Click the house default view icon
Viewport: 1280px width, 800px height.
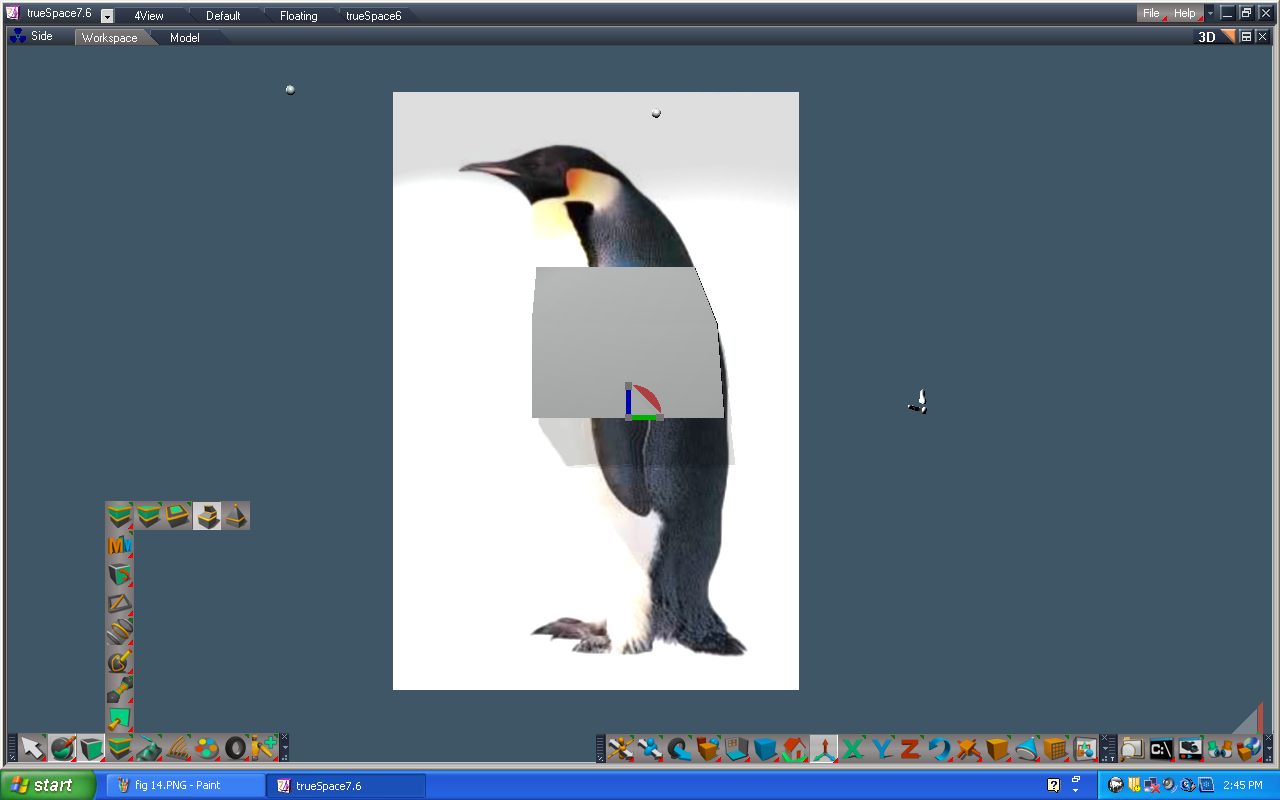(795, 746)
